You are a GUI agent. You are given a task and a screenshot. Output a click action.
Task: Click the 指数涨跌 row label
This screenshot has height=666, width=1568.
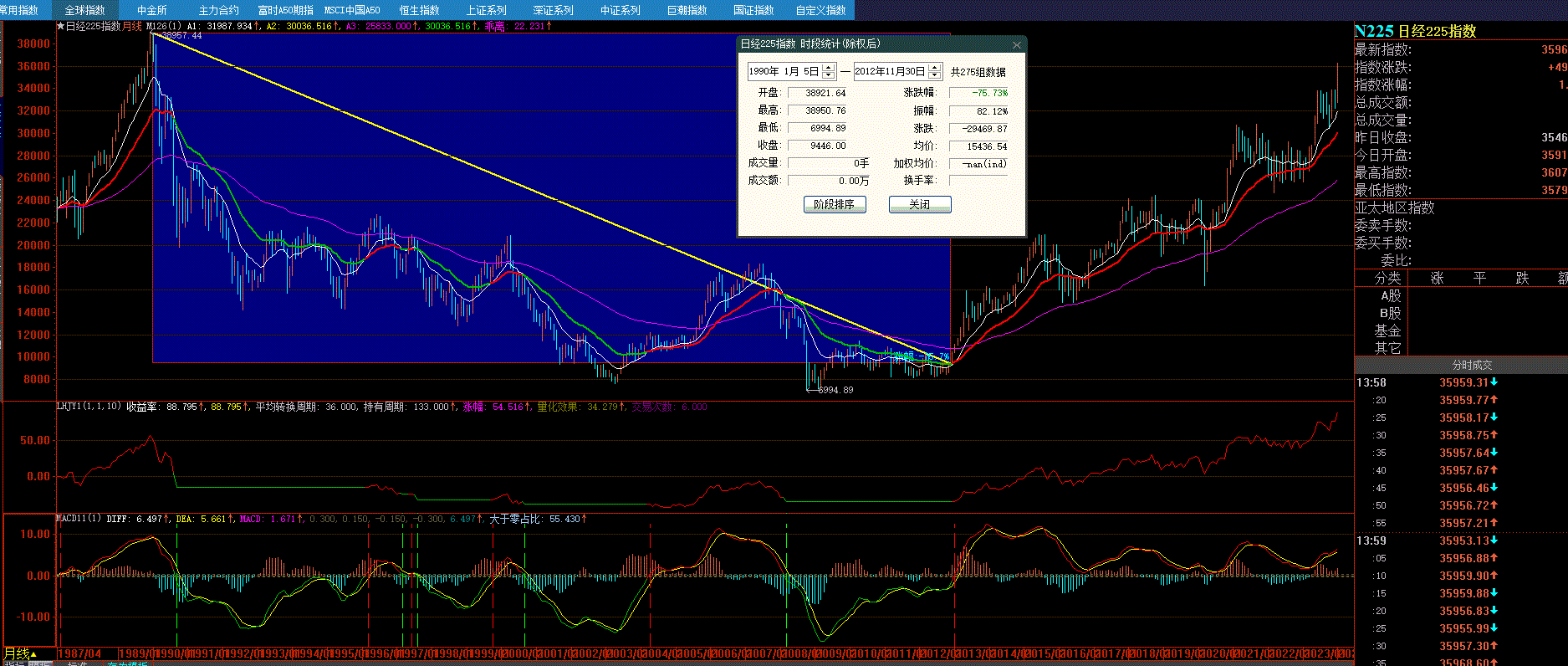(x=1383, y=67)
